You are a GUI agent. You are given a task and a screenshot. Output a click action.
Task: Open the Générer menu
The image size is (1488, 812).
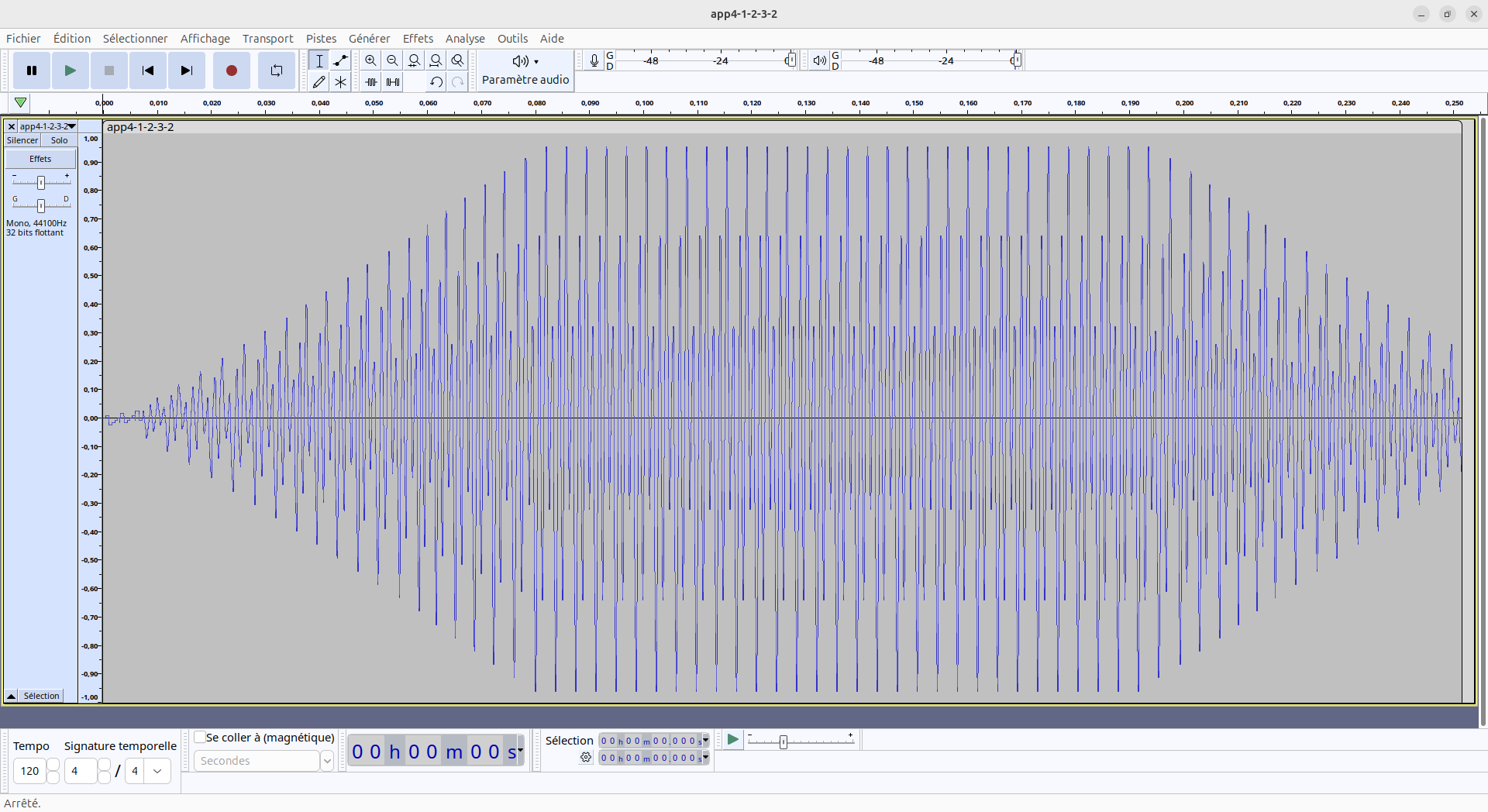pyautogui.click(x=369, y=39)
